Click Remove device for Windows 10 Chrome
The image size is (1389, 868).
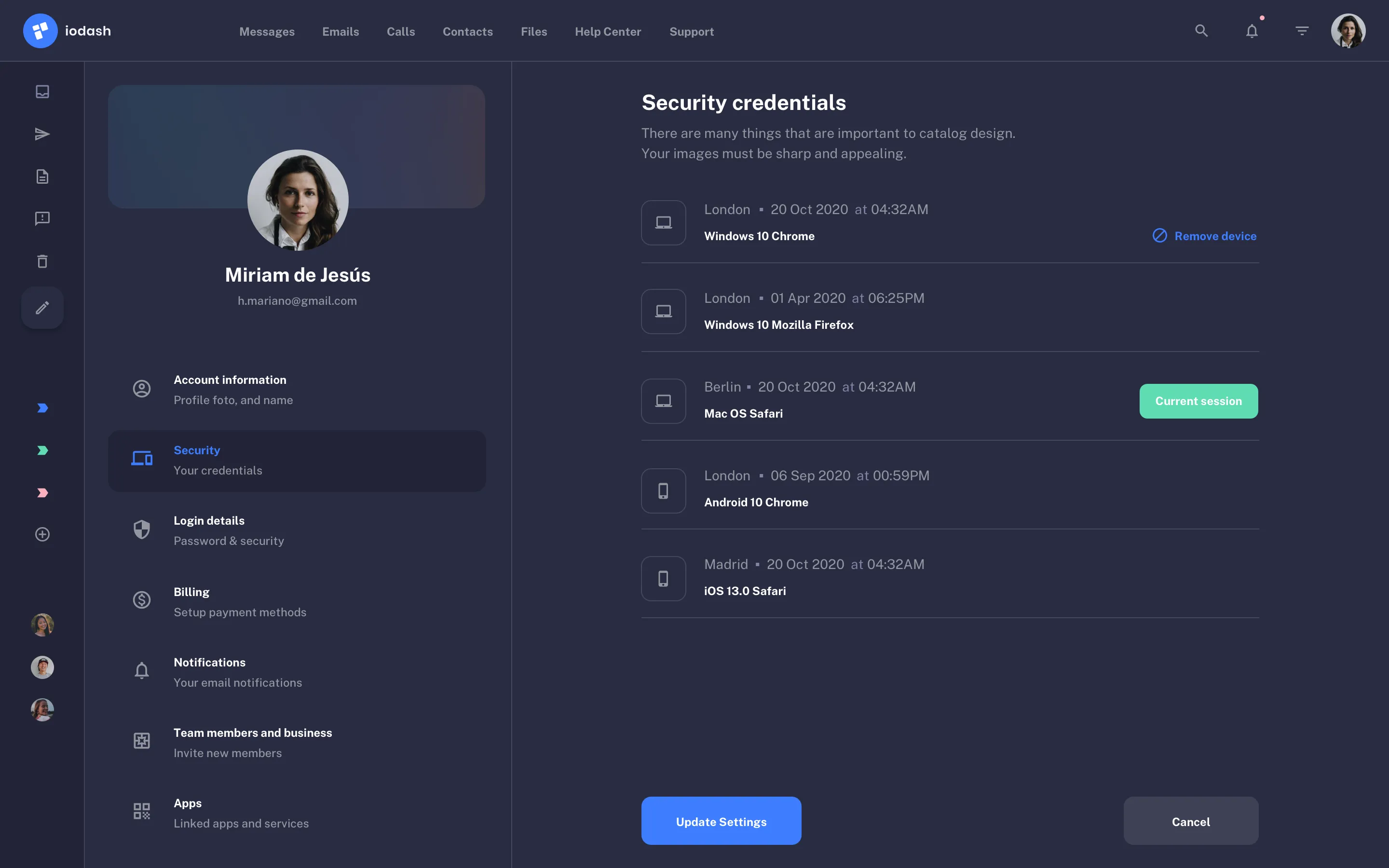[x=1204, y=235]
